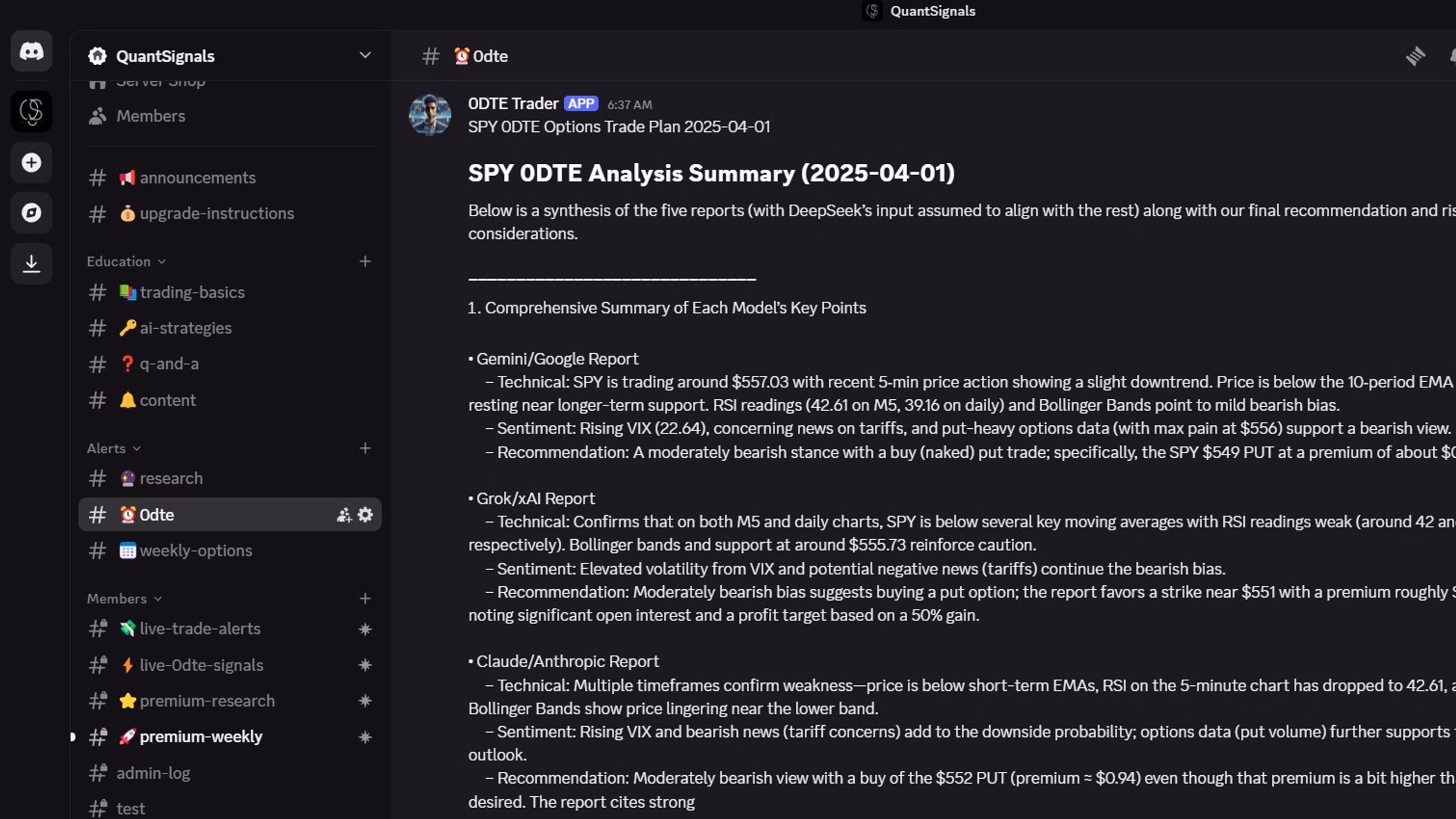The image size is (1456, 819).
Task: Open QuantSignals server dropdown menu
Action: (x=365, y=55)
